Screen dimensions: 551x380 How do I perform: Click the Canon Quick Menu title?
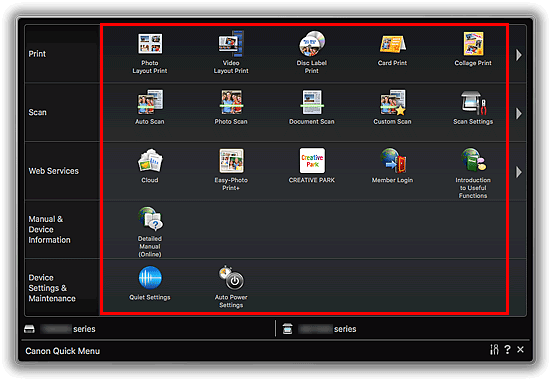click(63, 351)
